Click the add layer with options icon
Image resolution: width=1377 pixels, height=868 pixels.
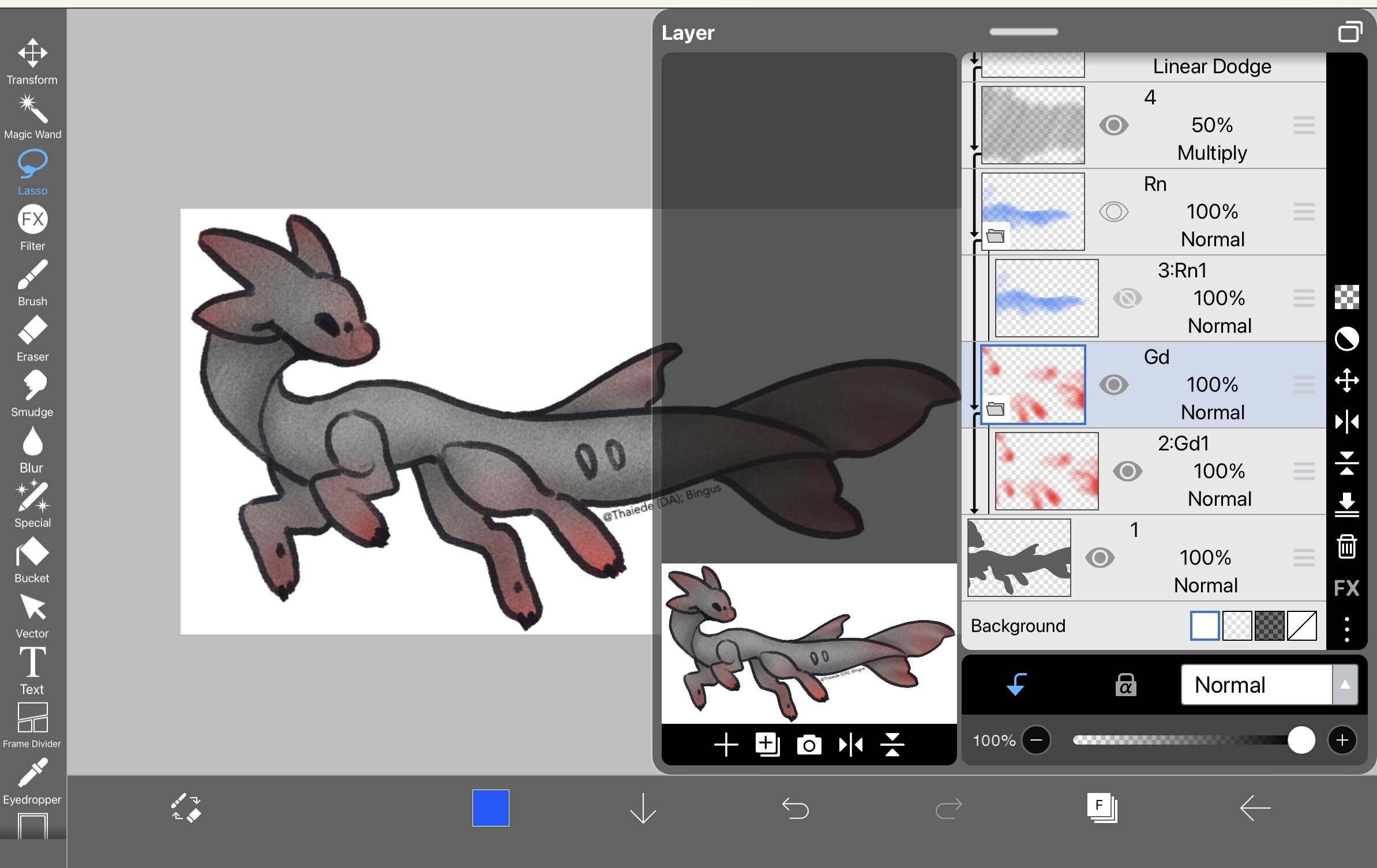pyautogui.click(x=767, y=745)
